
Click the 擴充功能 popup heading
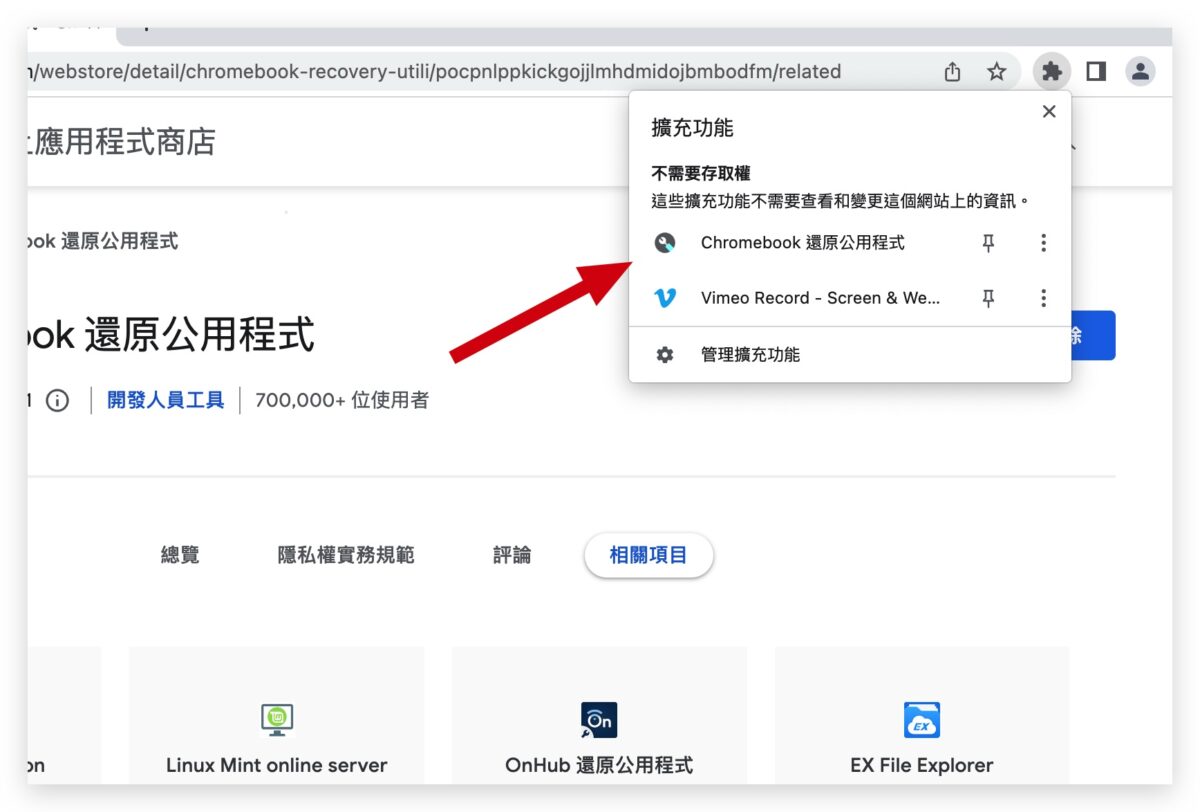coord(692,128)
